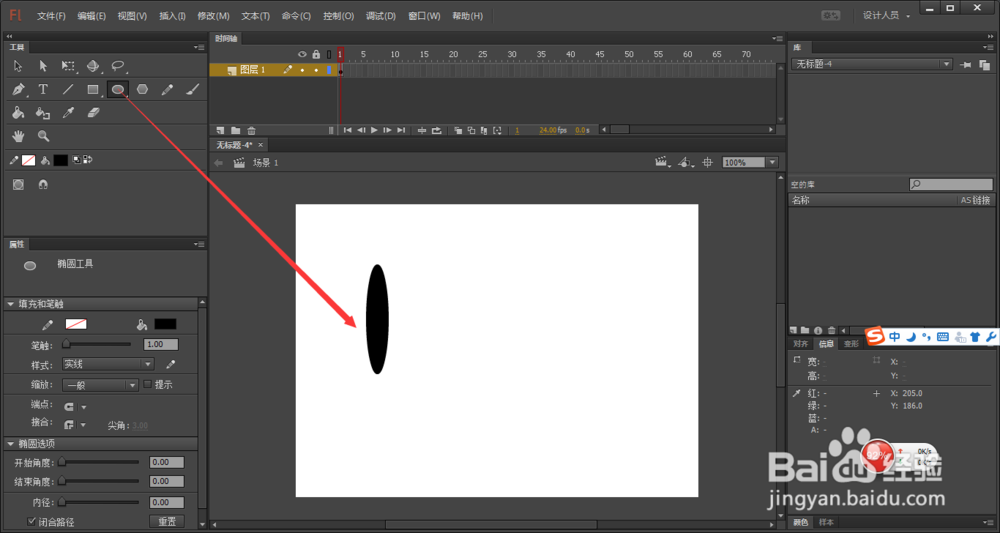This screenshot has width=1000, height=533.
Task: Toggle show/hide all layers eye
Action: pos(302,55)
